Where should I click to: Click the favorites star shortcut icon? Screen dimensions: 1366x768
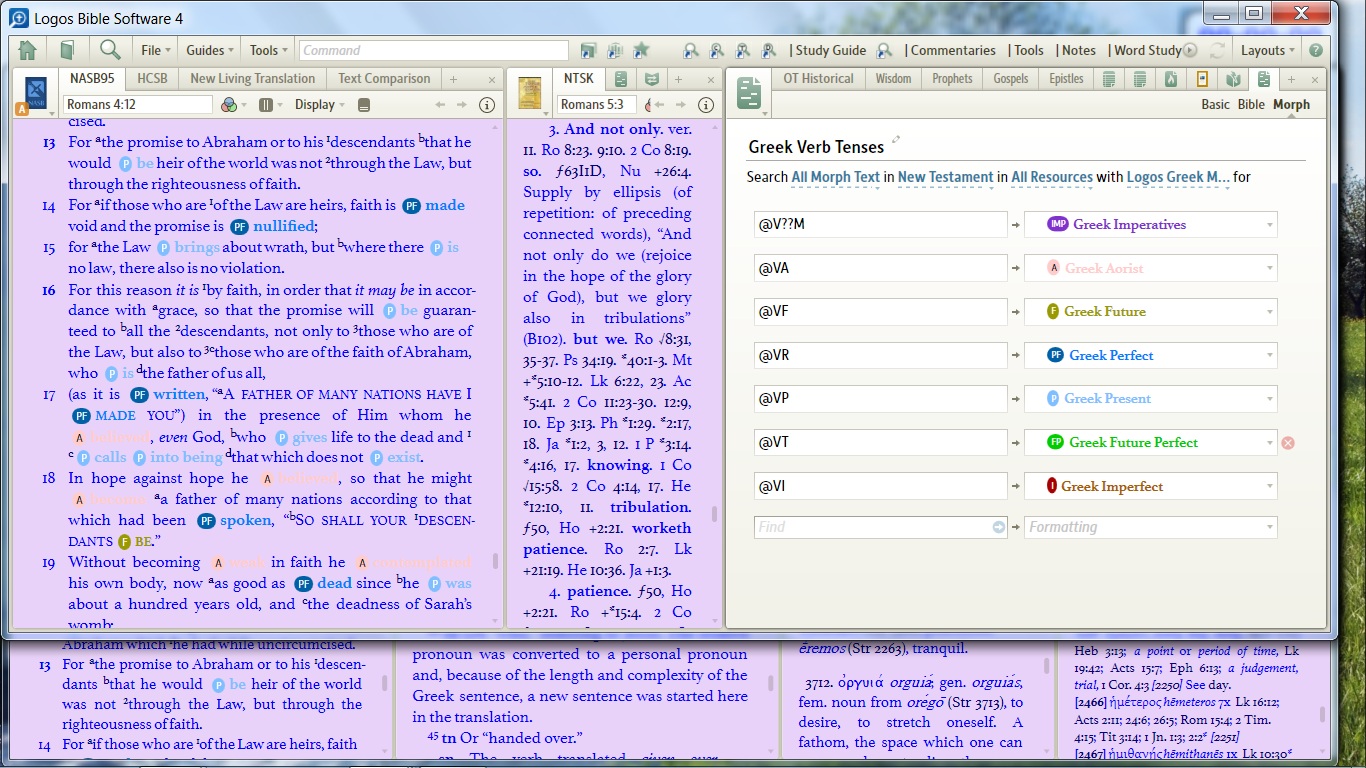[x=641, y=50]
